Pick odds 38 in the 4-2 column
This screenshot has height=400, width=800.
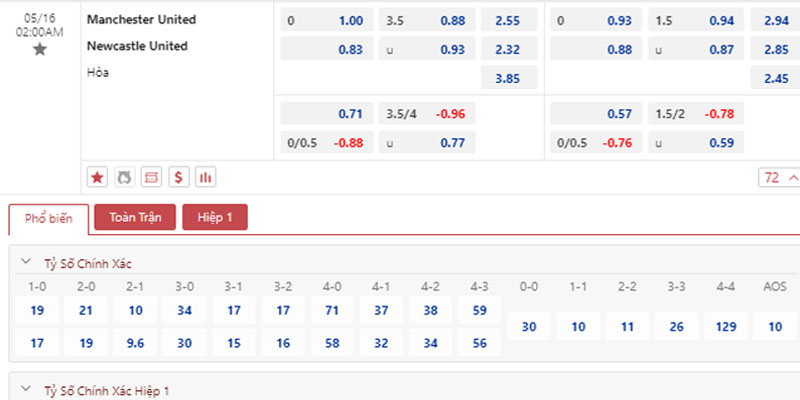(430, 310)
